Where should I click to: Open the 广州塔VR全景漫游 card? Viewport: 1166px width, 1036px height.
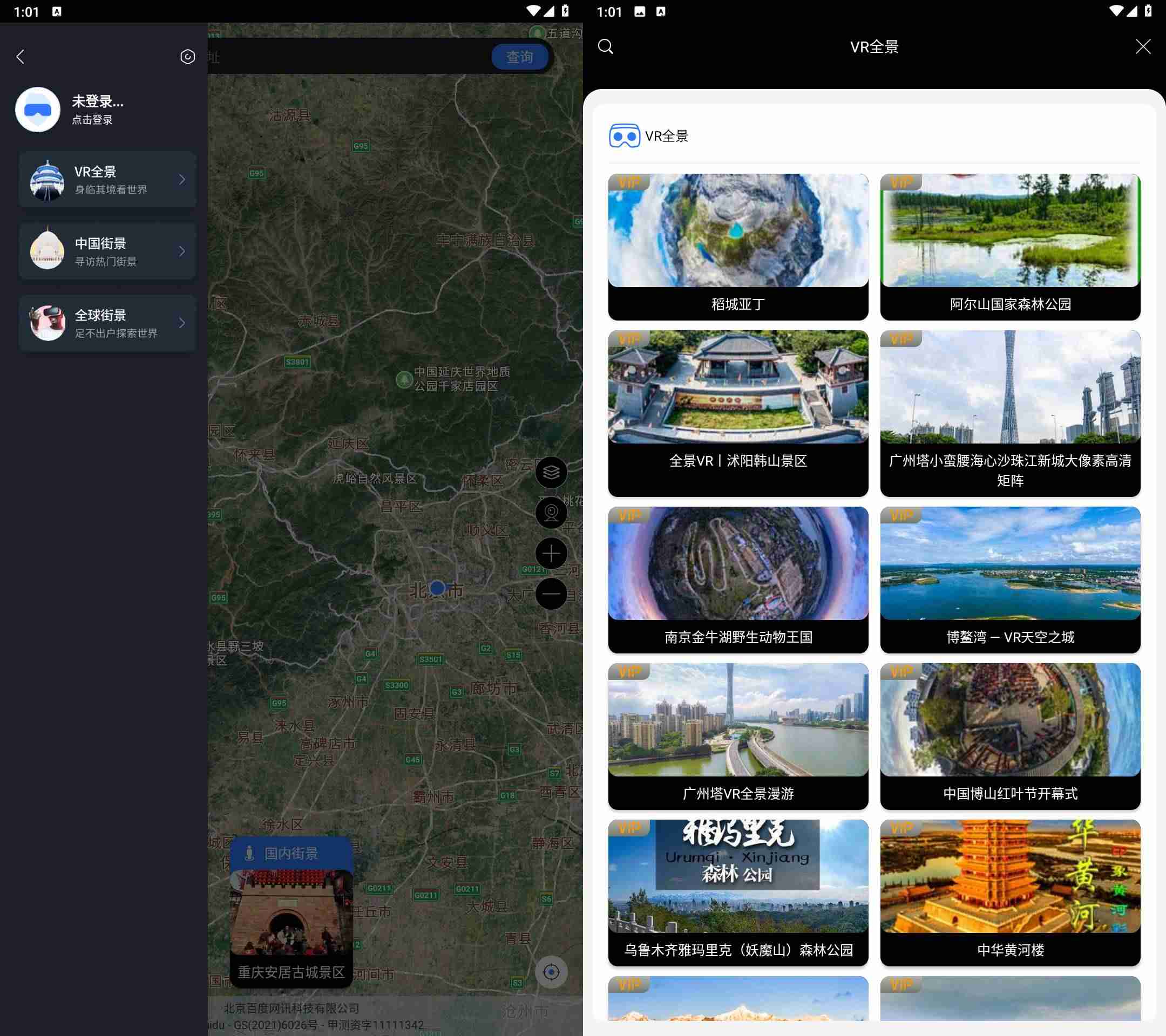tap(738, 736)
